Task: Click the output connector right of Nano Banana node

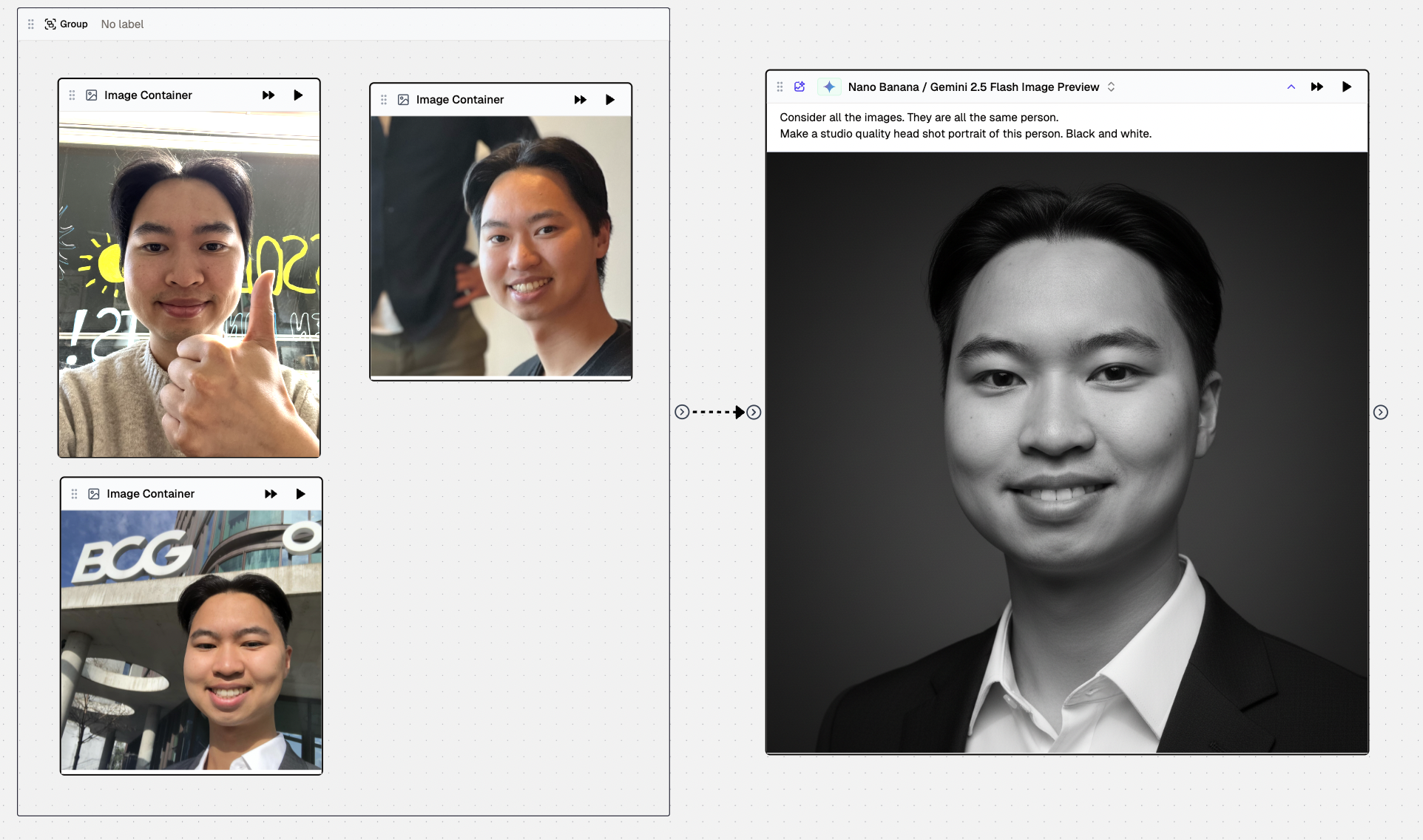Action: [x=1380, y=412]
